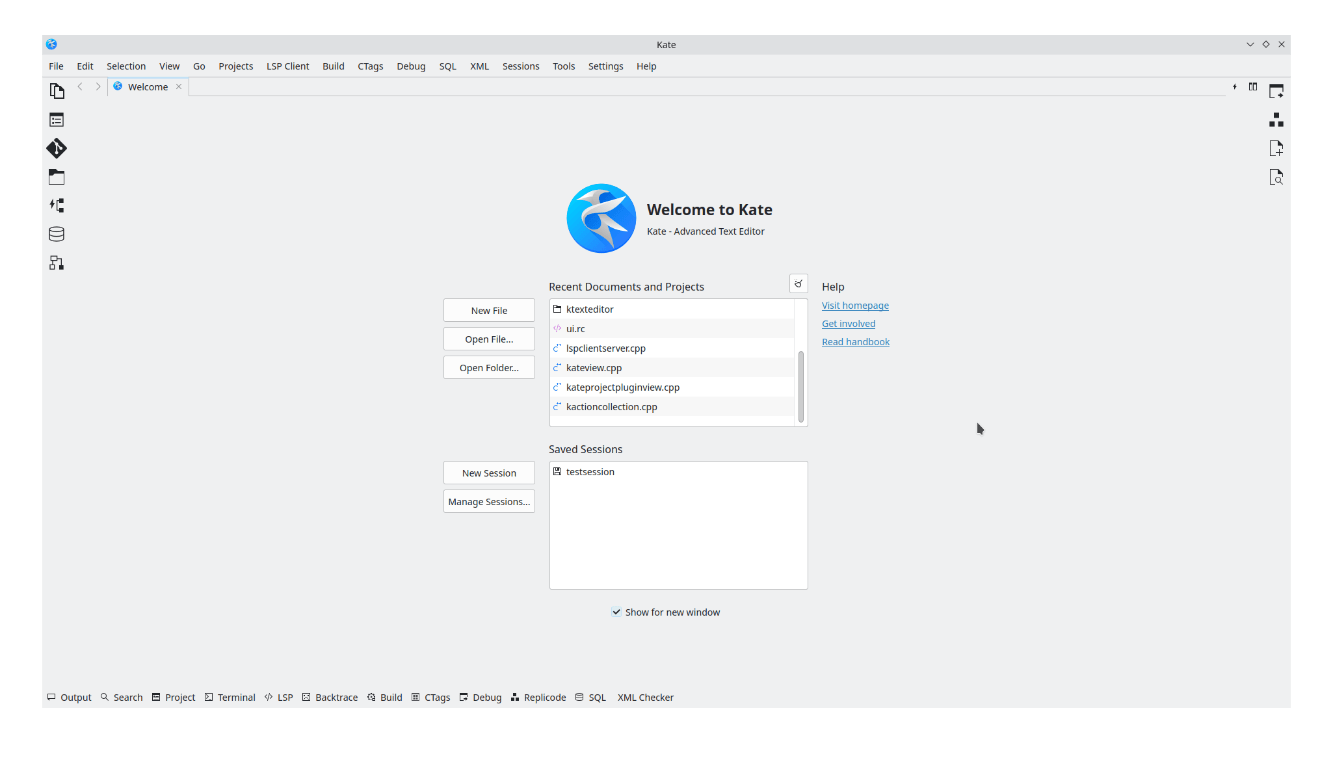Open the LSP Client menu
This screenshot has height=758, width=1333.
(x=287, y=66)
